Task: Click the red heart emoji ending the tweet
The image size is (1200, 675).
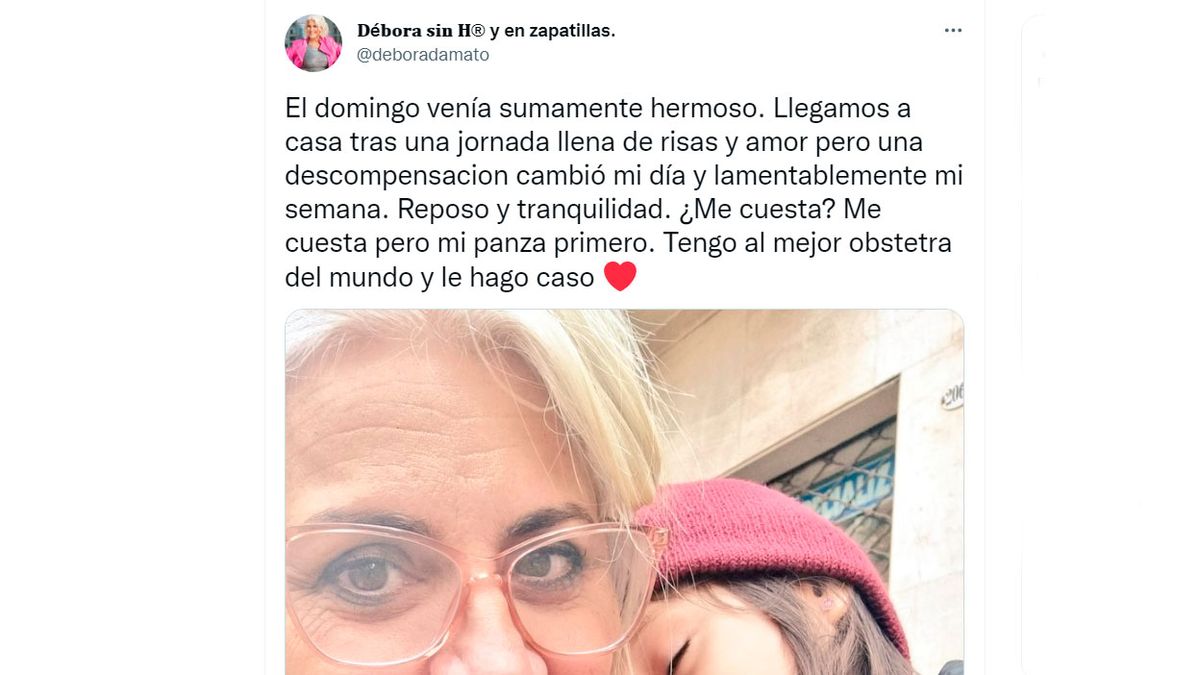Action: 620,276
